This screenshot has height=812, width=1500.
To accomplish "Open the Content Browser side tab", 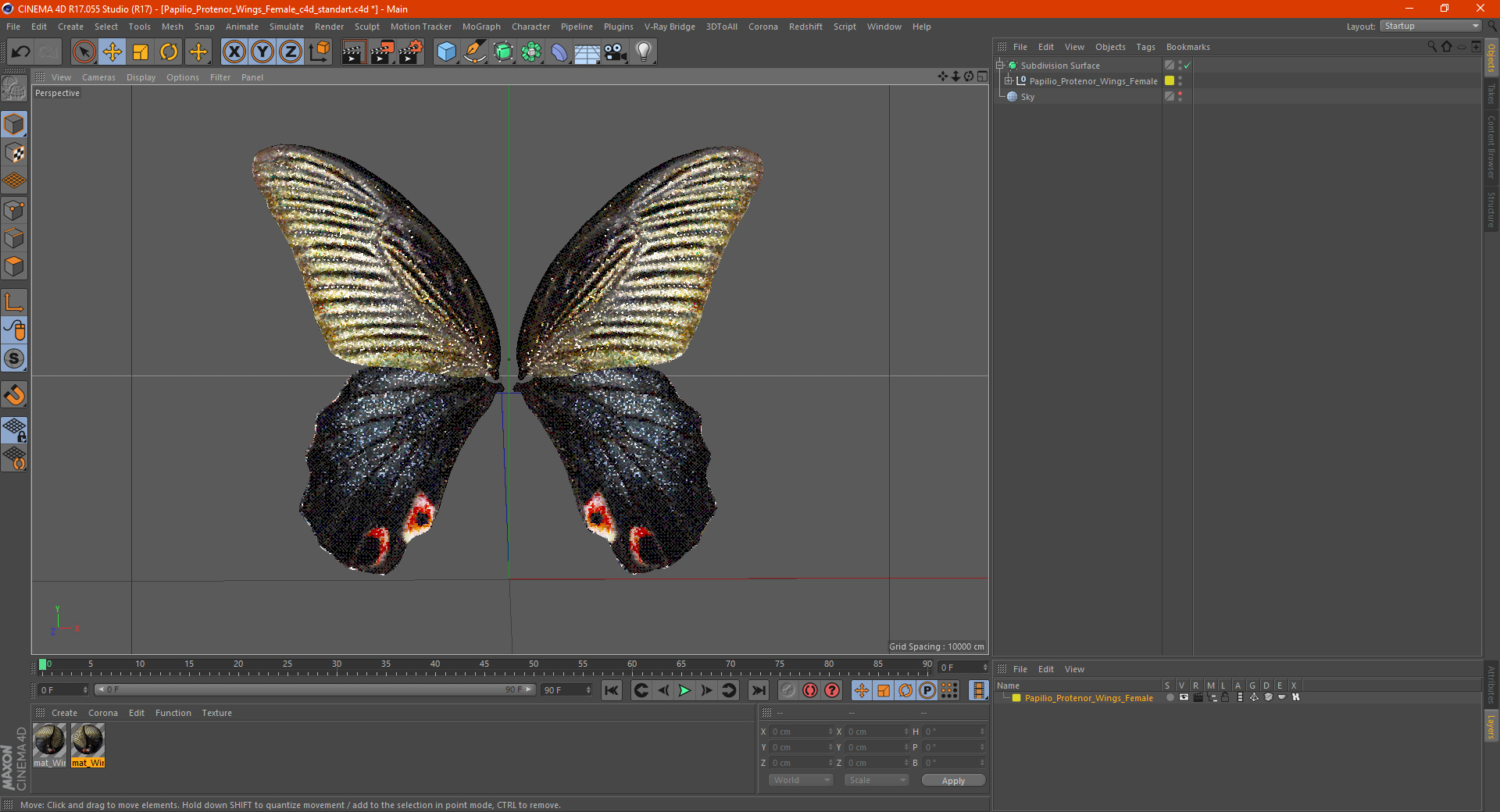I will pos(1491,147).
